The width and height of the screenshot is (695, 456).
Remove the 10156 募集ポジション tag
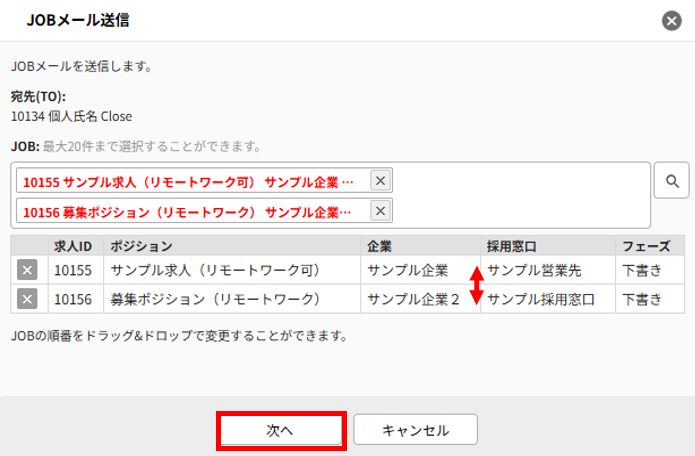tap(381, 210)
